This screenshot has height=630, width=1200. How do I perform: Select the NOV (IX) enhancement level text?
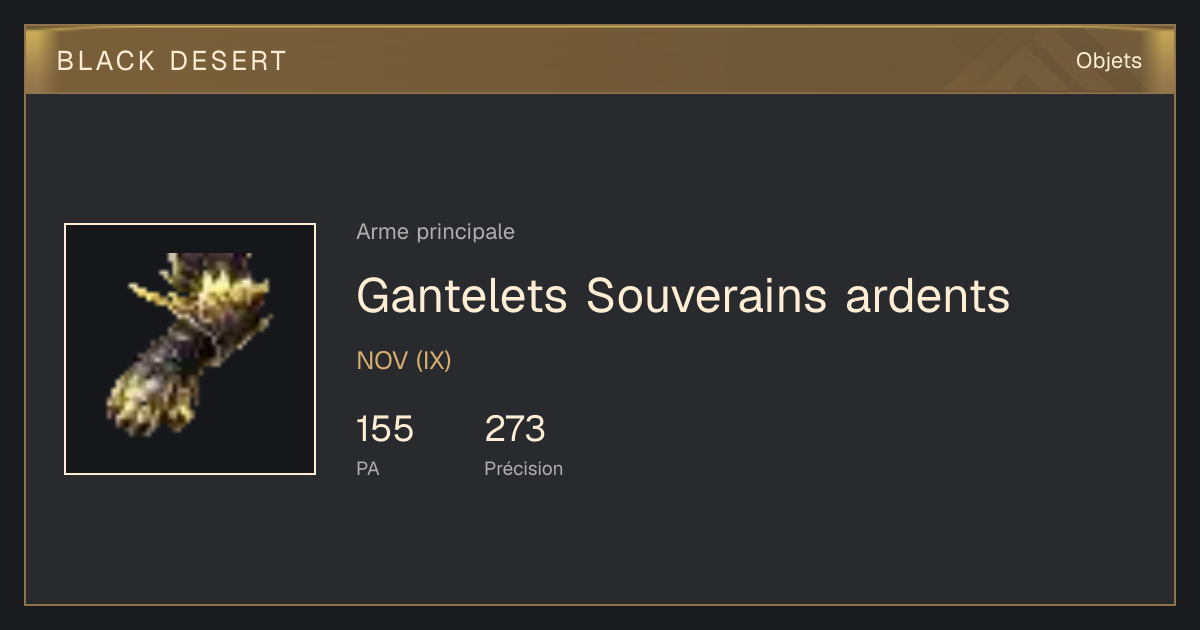click(x=404, y=361)
